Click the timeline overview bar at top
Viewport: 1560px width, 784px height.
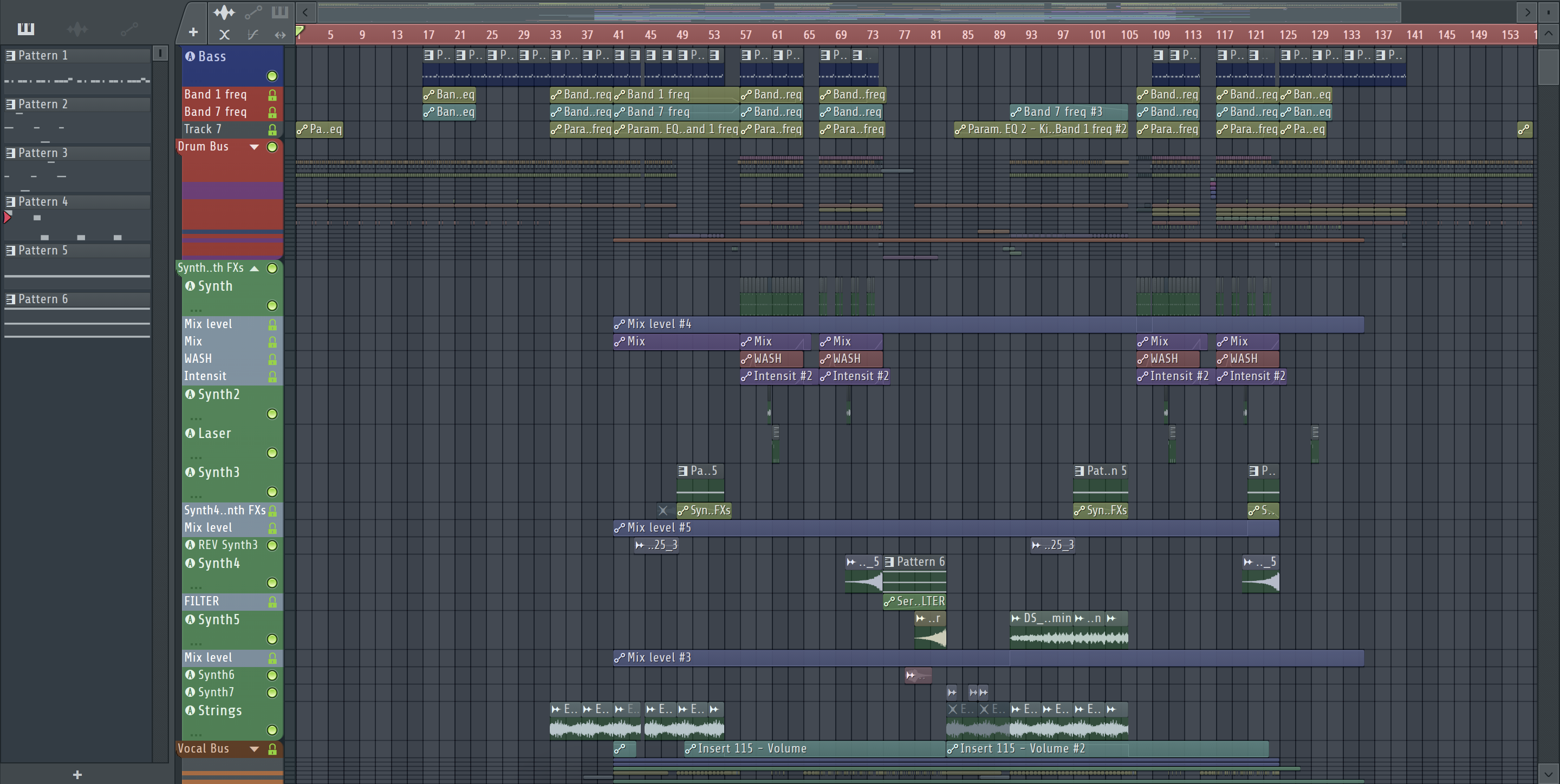point(859,12)
